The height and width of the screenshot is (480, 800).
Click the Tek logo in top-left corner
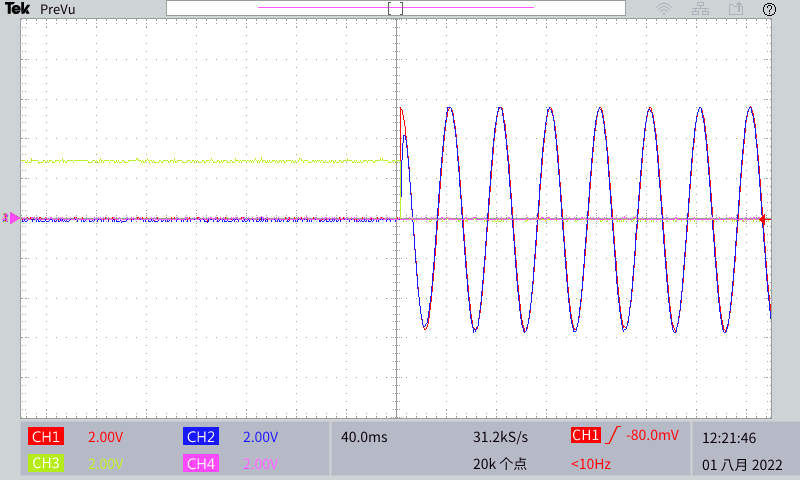[18, 9]
